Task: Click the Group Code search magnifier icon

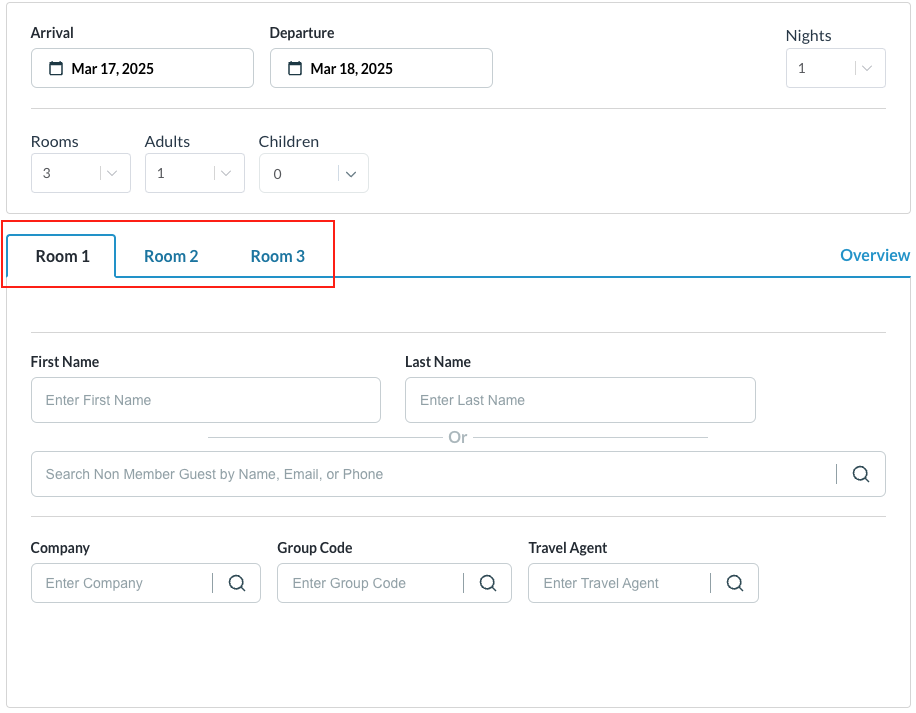Action: tap(488, 583)
